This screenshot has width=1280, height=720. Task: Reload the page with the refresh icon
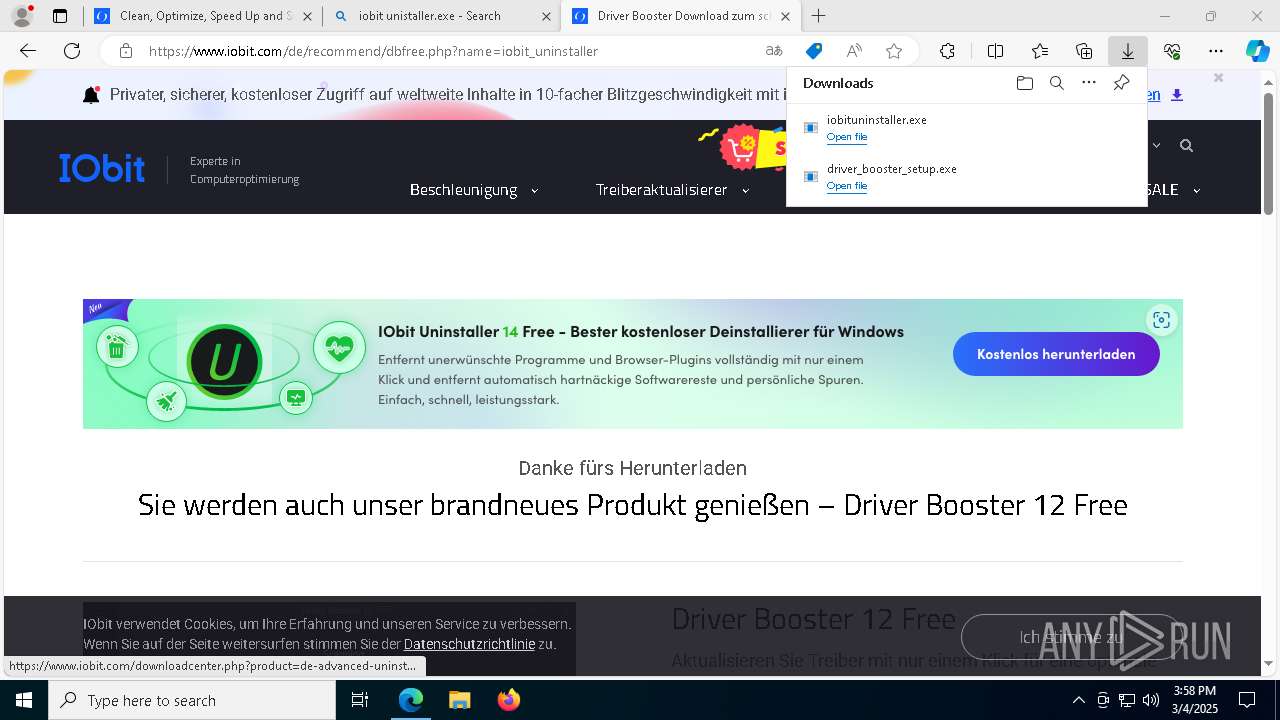click(72, 51)
